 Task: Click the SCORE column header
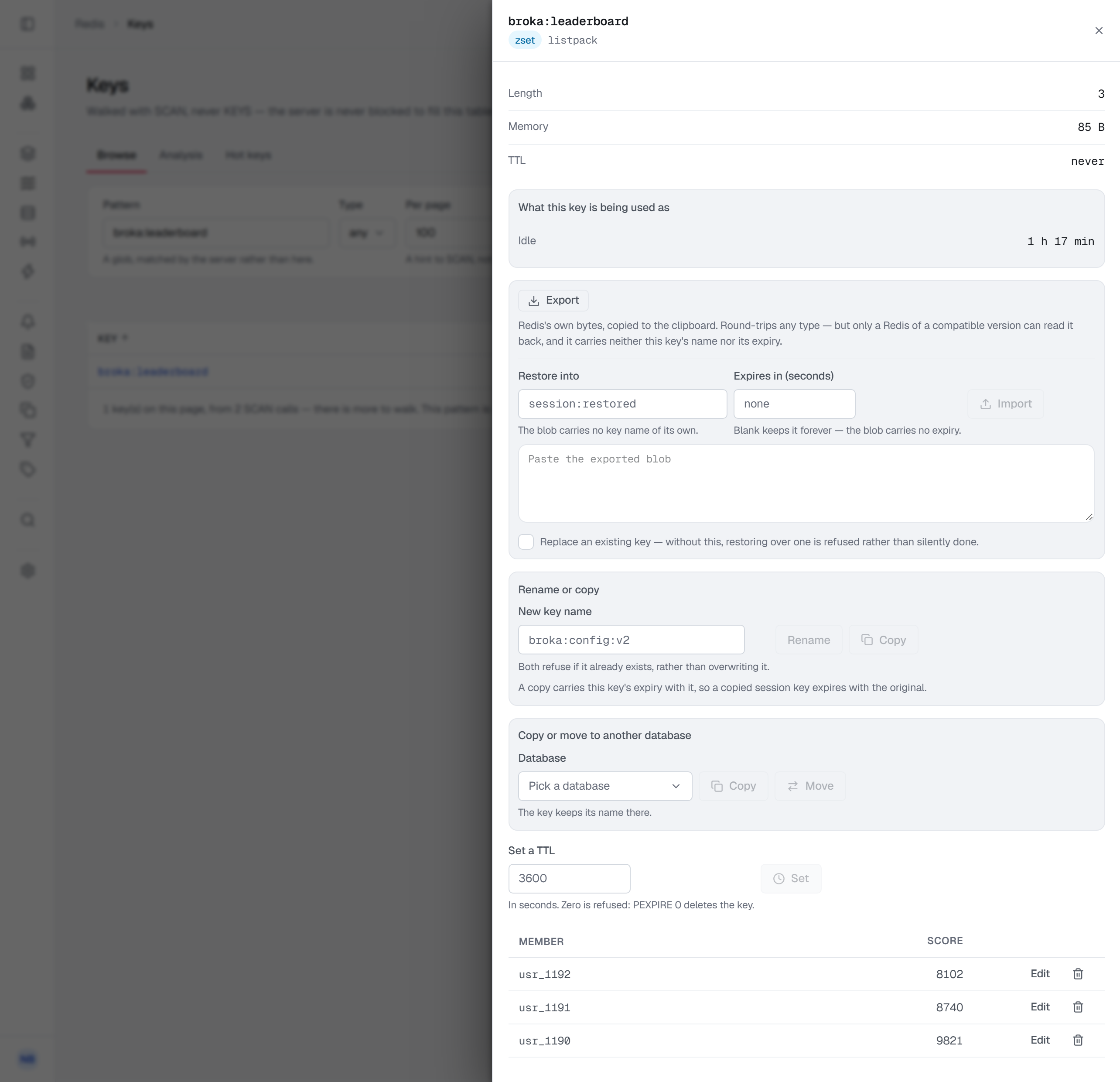coord(945,940)
